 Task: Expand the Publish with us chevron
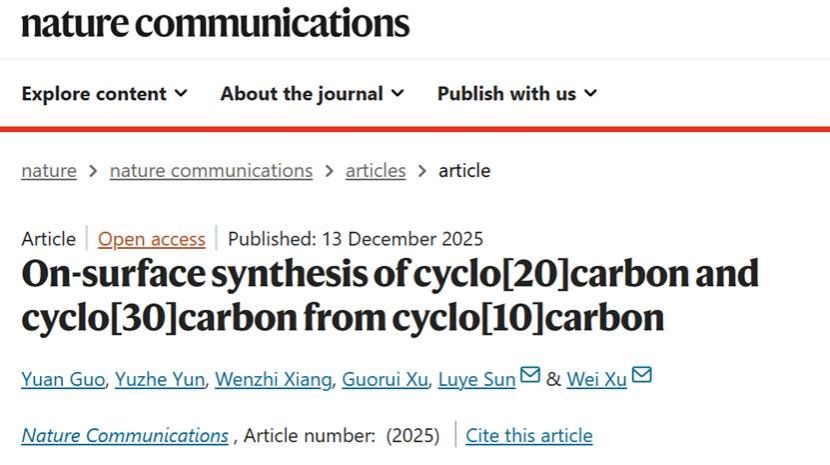591,93
